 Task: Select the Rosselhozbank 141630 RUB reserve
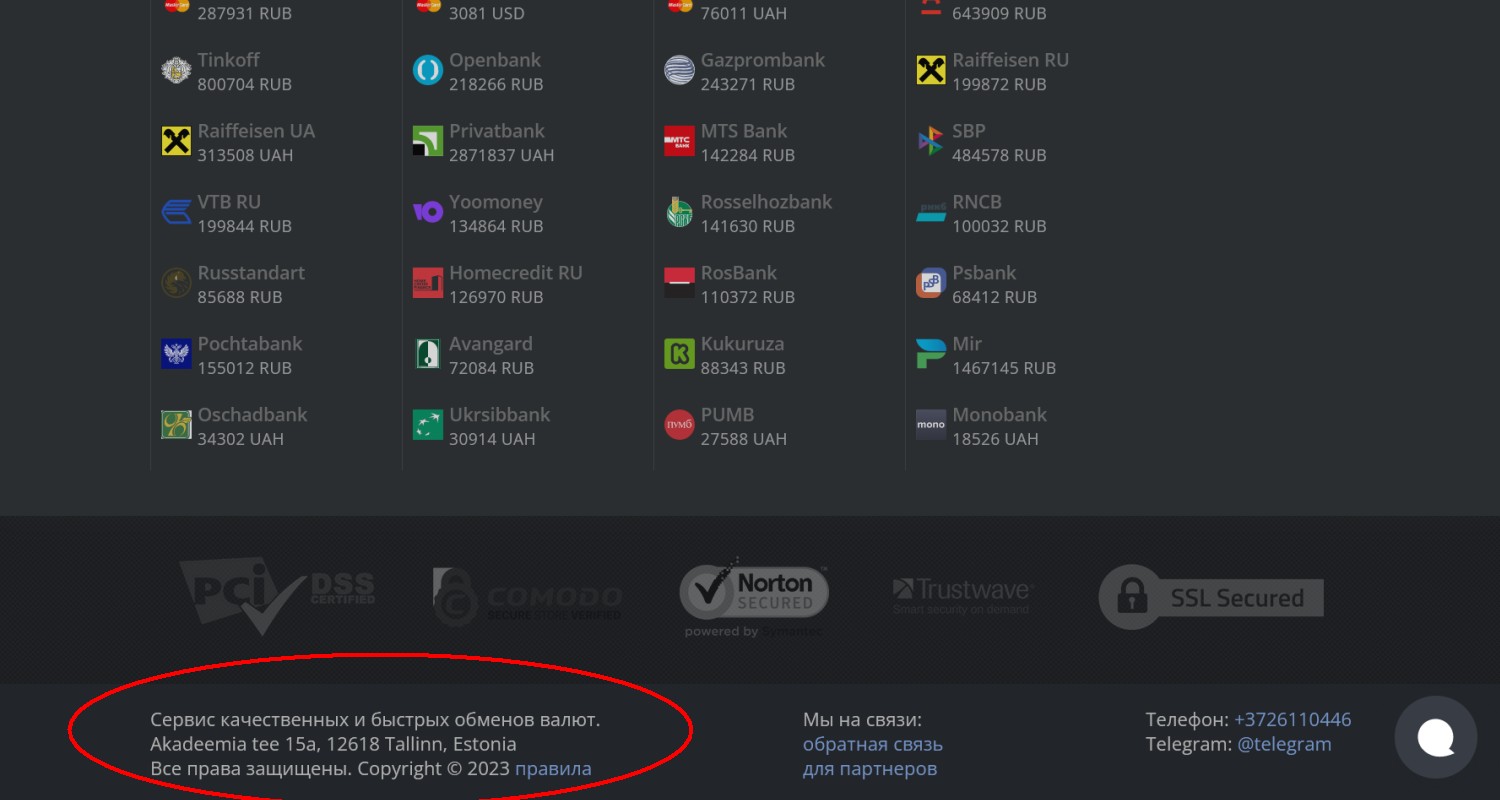[748, 226]
